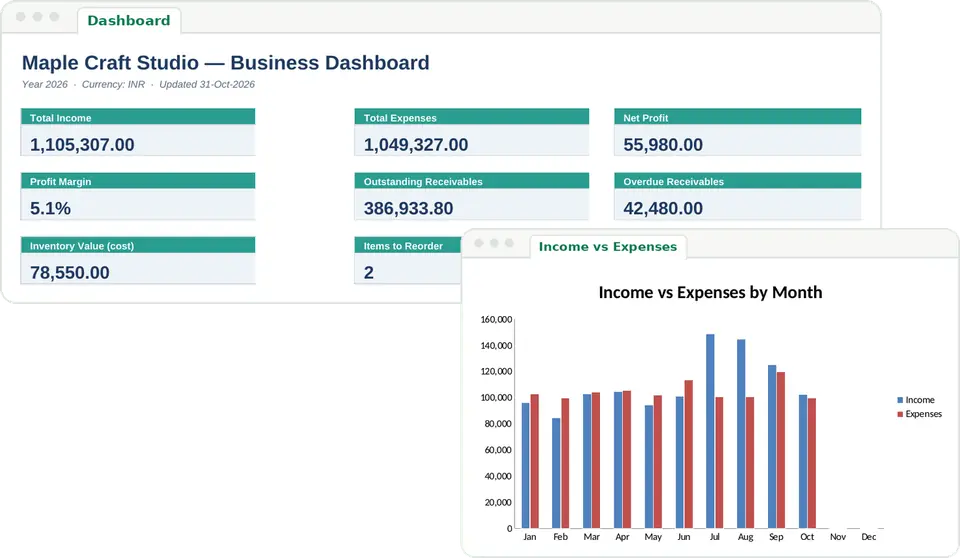Image resolution: width=960 pixels, height=558 pixels.
Task: Select the June Expenses bar
Action: pos(689,454)
